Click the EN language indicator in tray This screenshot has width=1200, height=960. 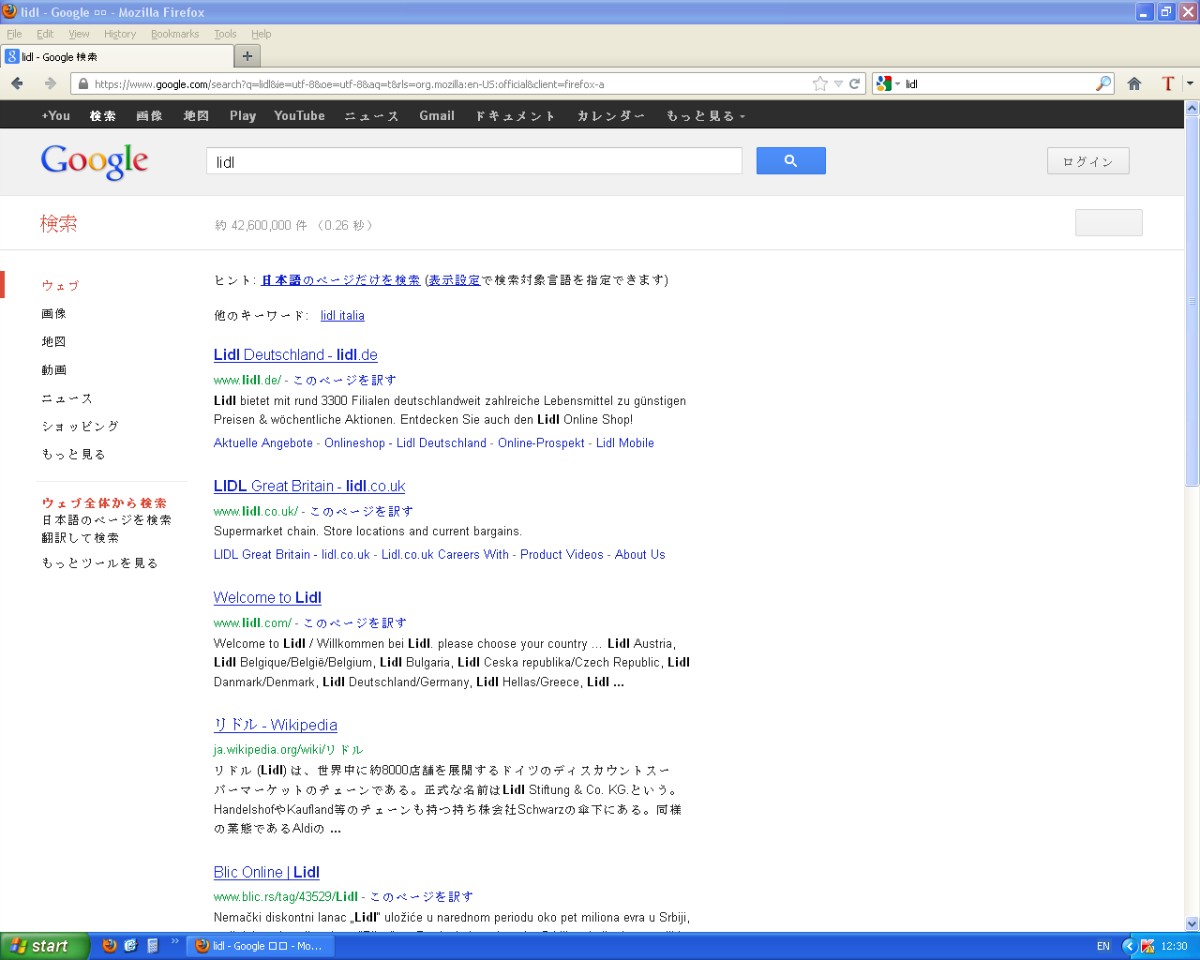[x=1103, y=946]
